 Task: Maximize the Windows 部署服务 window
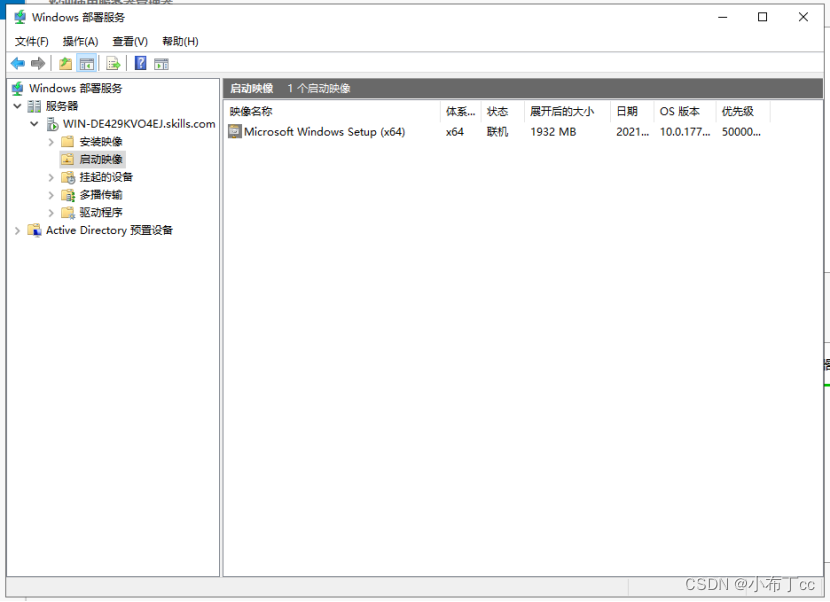[763, 17]
